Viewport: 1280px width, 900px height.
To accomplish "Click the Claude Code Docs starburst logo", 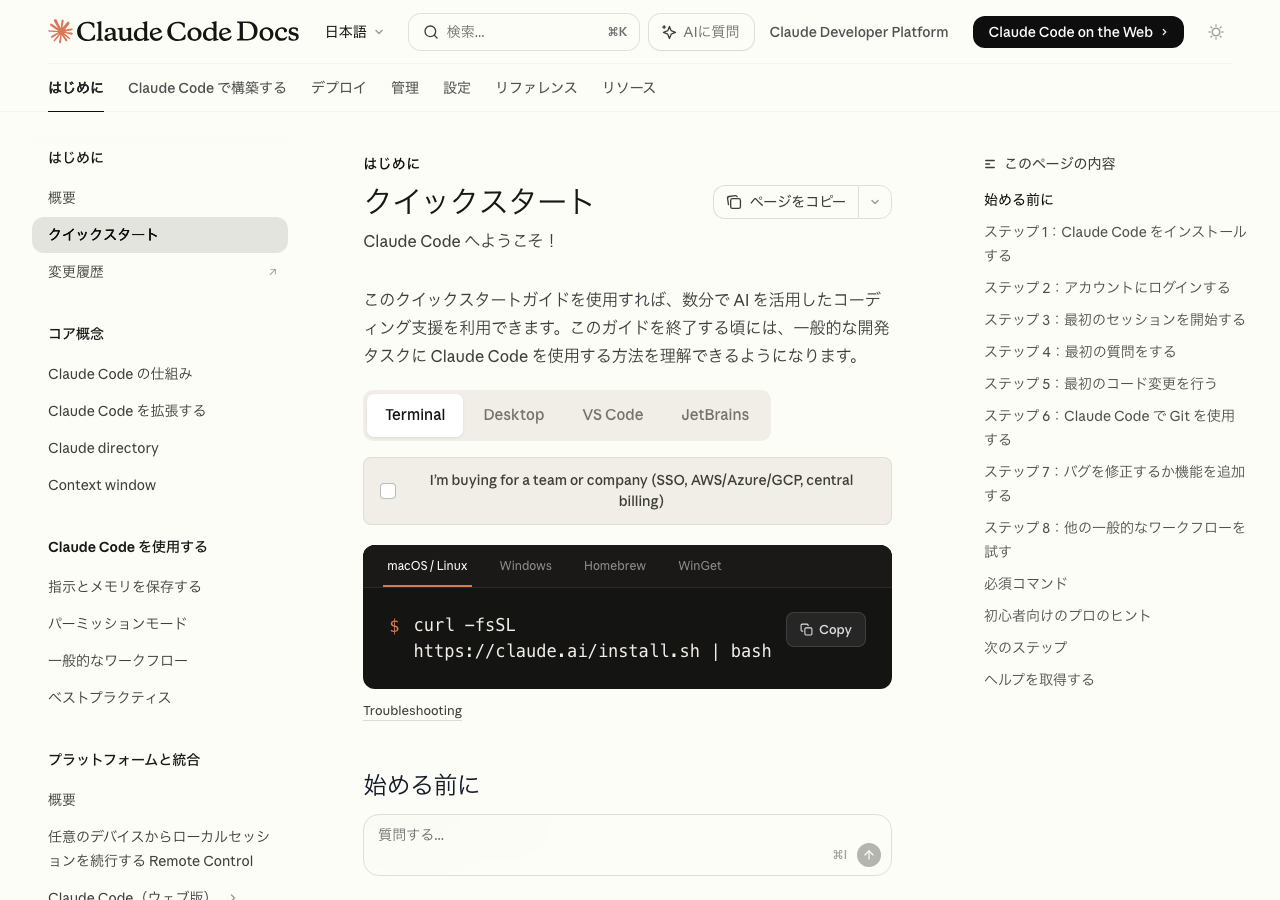I will (x=60, y=31).
